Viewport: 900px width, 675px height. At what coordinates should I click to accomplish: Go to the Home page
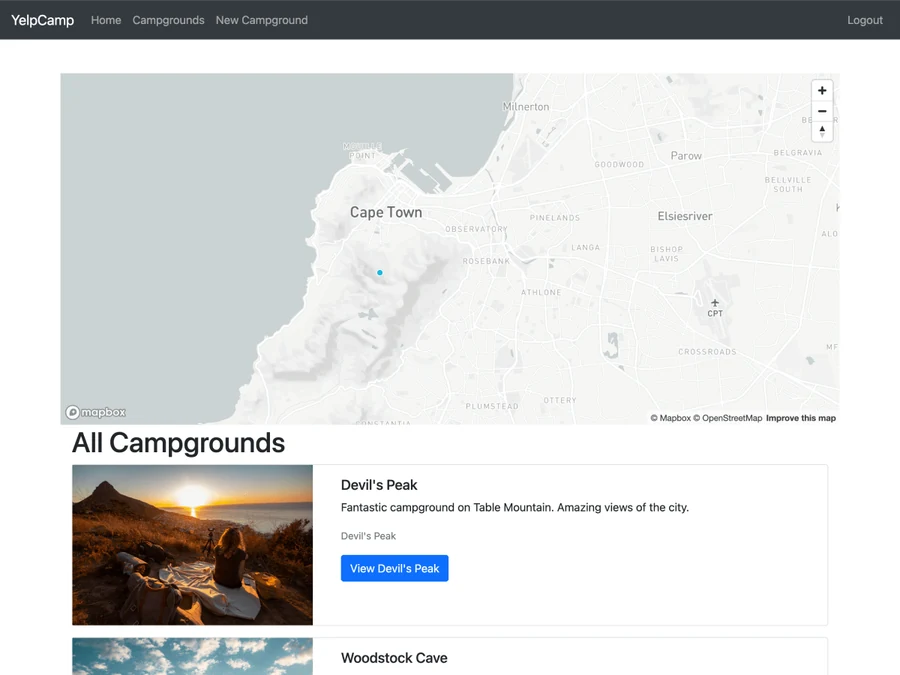106,20
